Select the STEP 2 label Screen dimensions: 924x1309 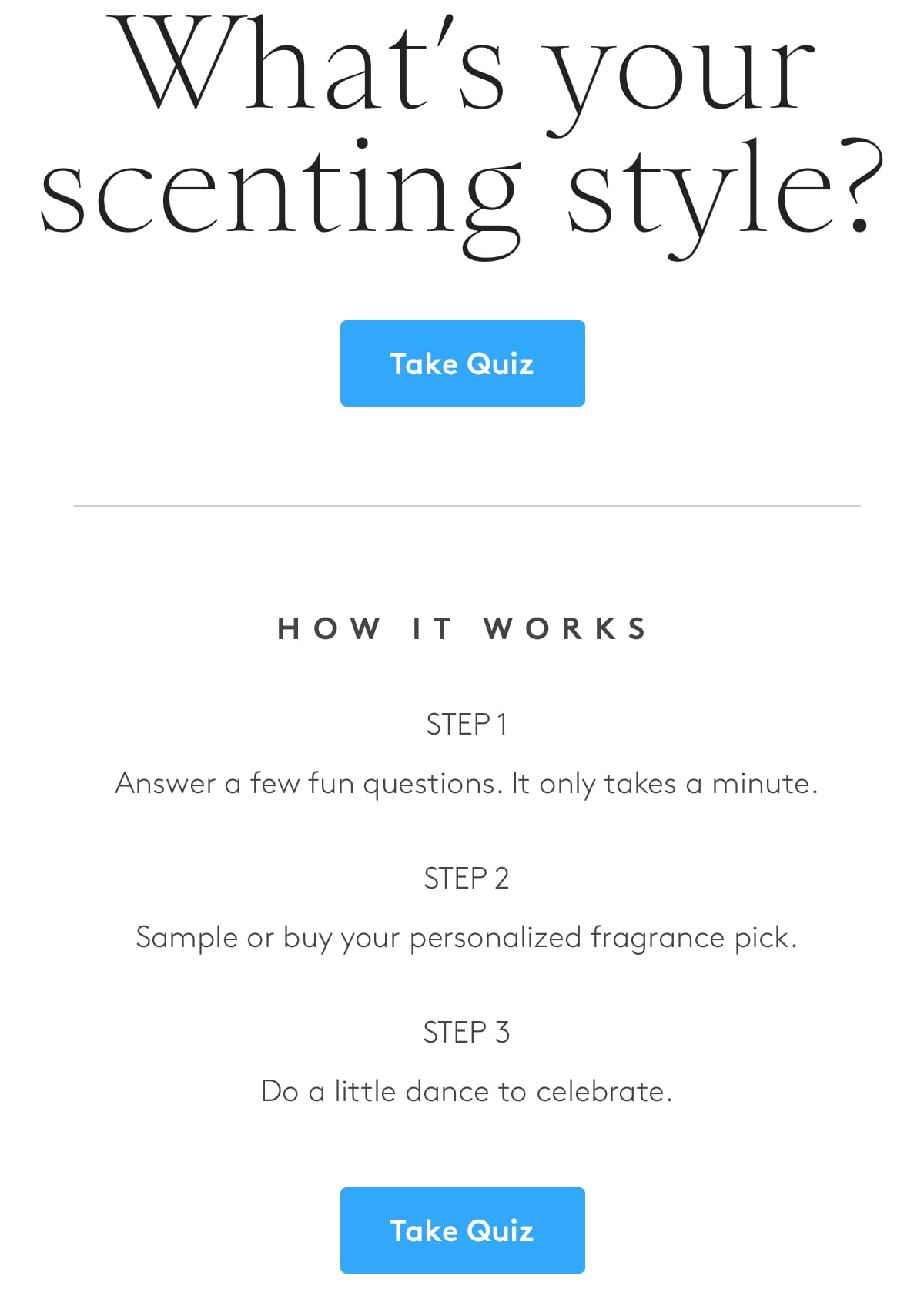467,879
